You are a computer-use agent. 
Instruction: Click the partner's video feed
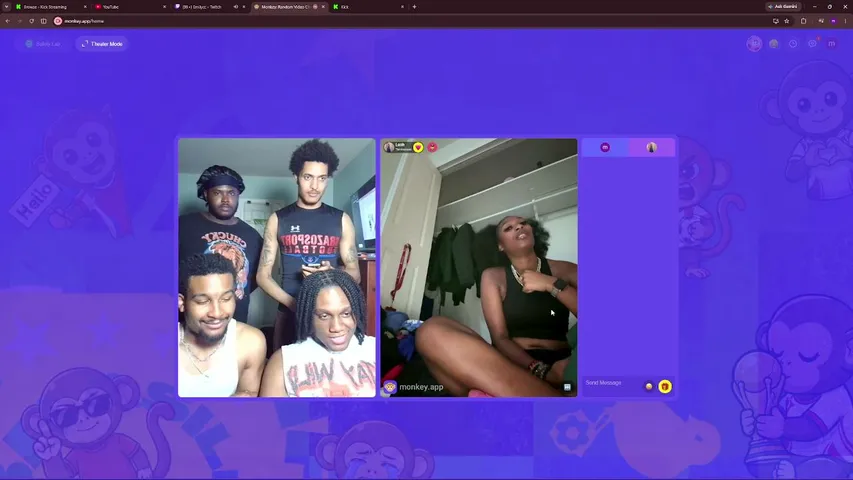coord(479,267)
